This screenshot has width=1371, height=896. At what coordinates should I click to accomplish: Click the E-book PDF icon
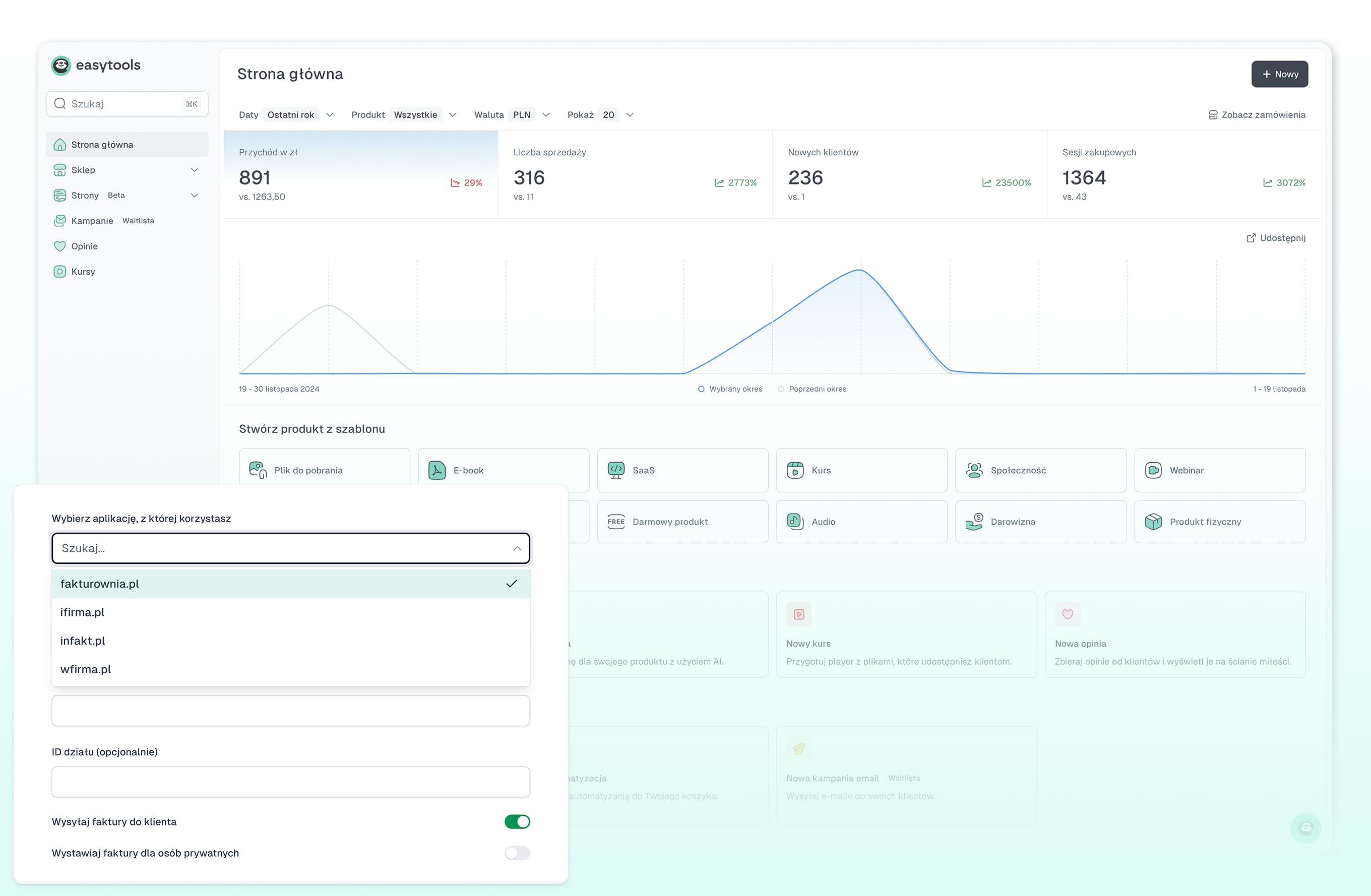coord(437,470)
